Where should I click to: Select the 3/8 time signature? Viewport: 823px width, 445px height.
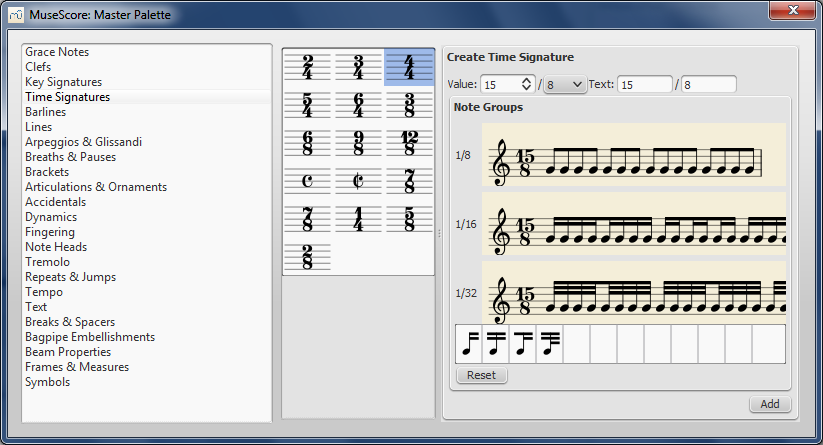point(409,105)
